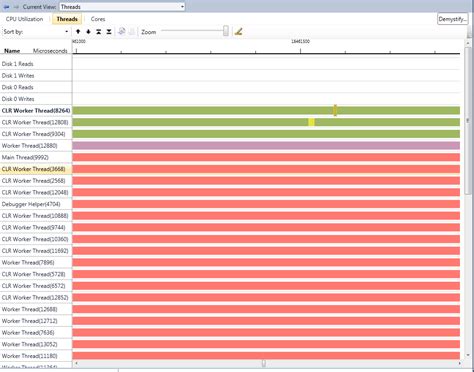The width and height of the screenshot is (474, 372).
Task: Click the horizontal scrollbar right arrow
Action: click(460, 363)
